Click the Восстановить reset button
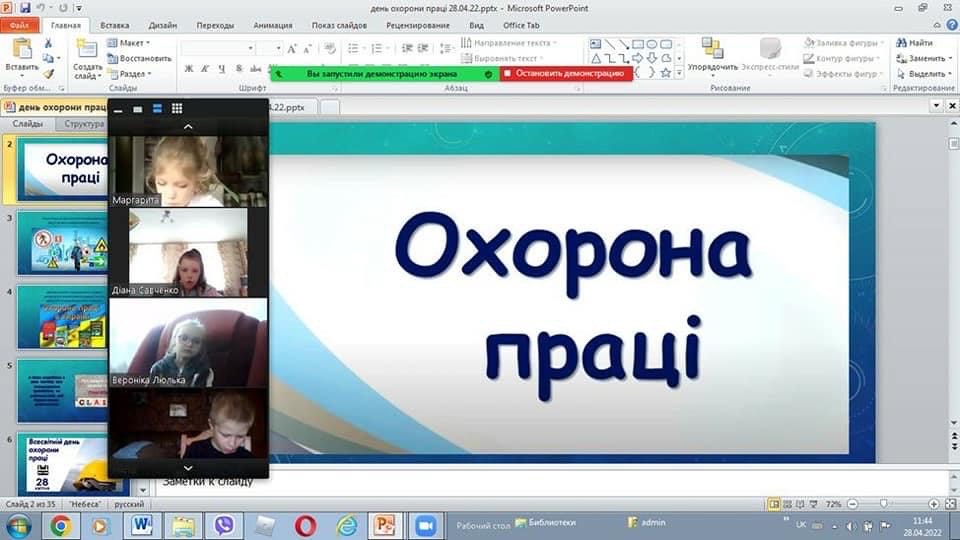 click(x=140, y=59)
